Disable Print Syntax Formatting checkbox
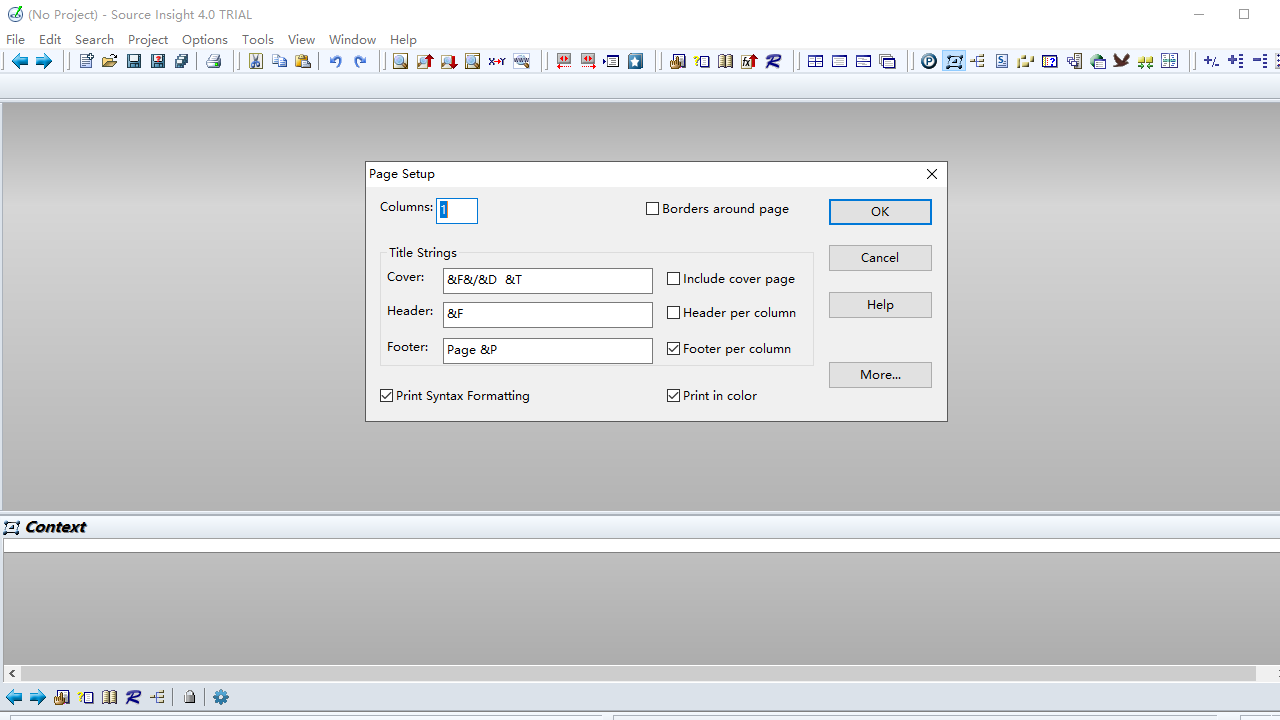This screenshot has width=1280, height=720. point(387,396)
